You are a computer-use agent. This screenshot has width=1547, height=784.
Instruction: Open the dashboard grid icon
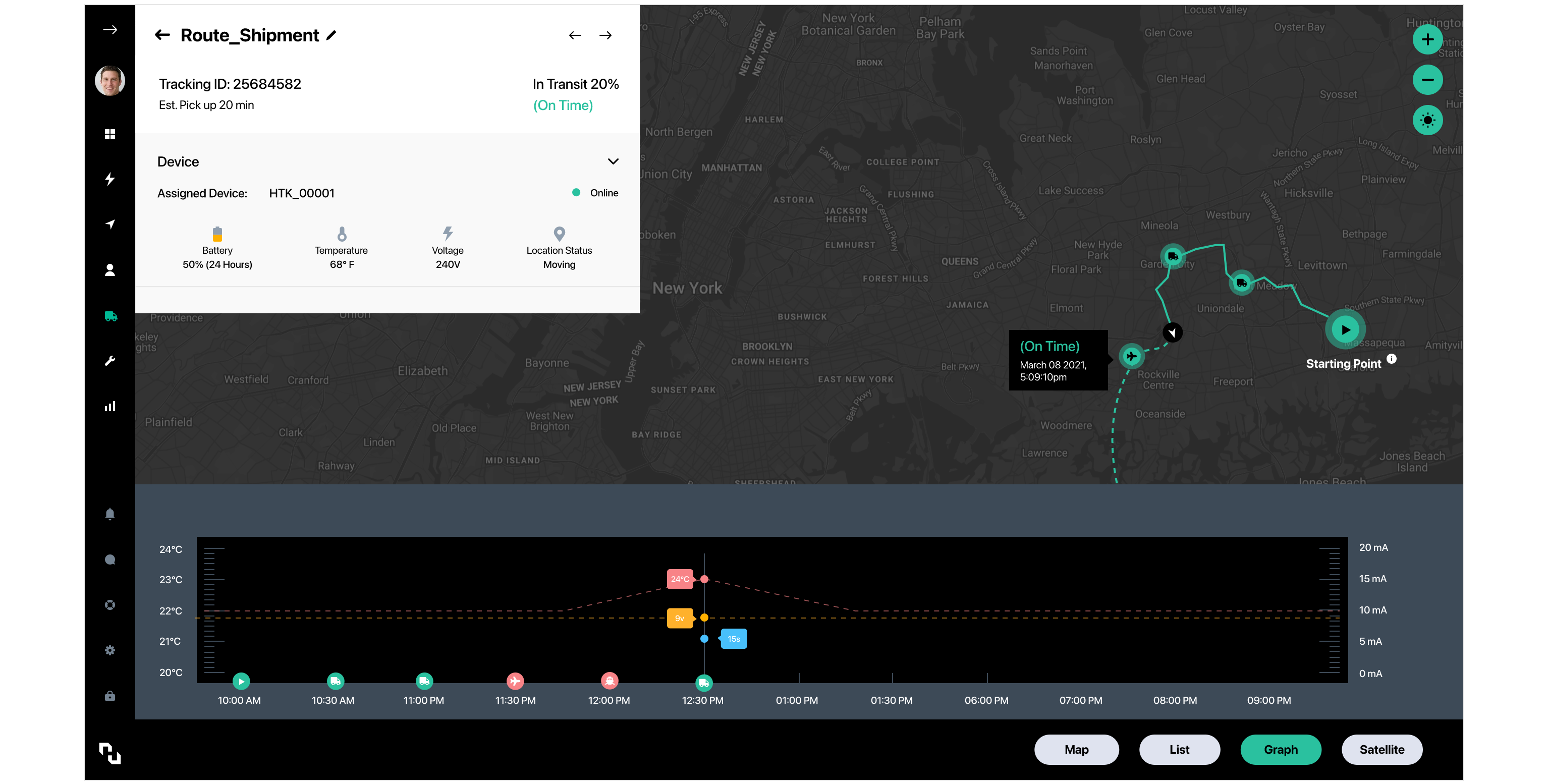[110, 134]
